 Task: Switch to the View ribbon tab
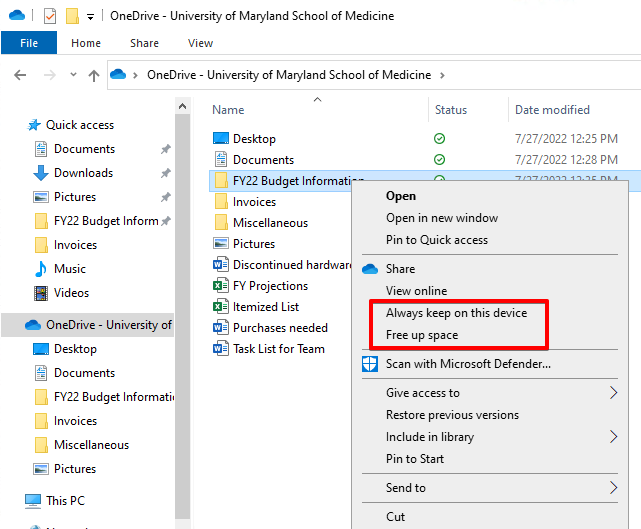pyautogui.click(x=200, y=43)
